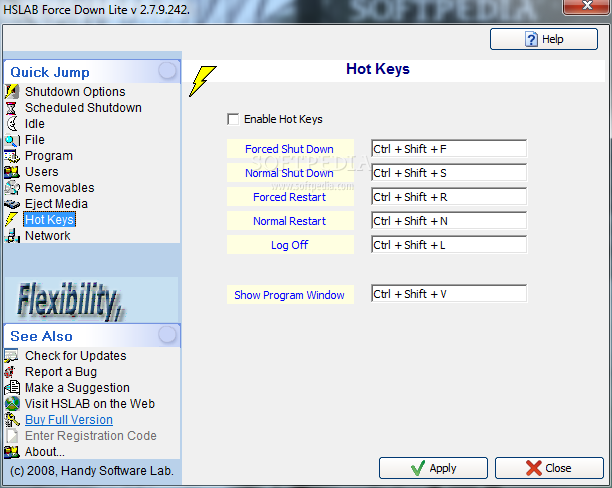Click the Users icon in Quick Jump

[x=12, y=172]
